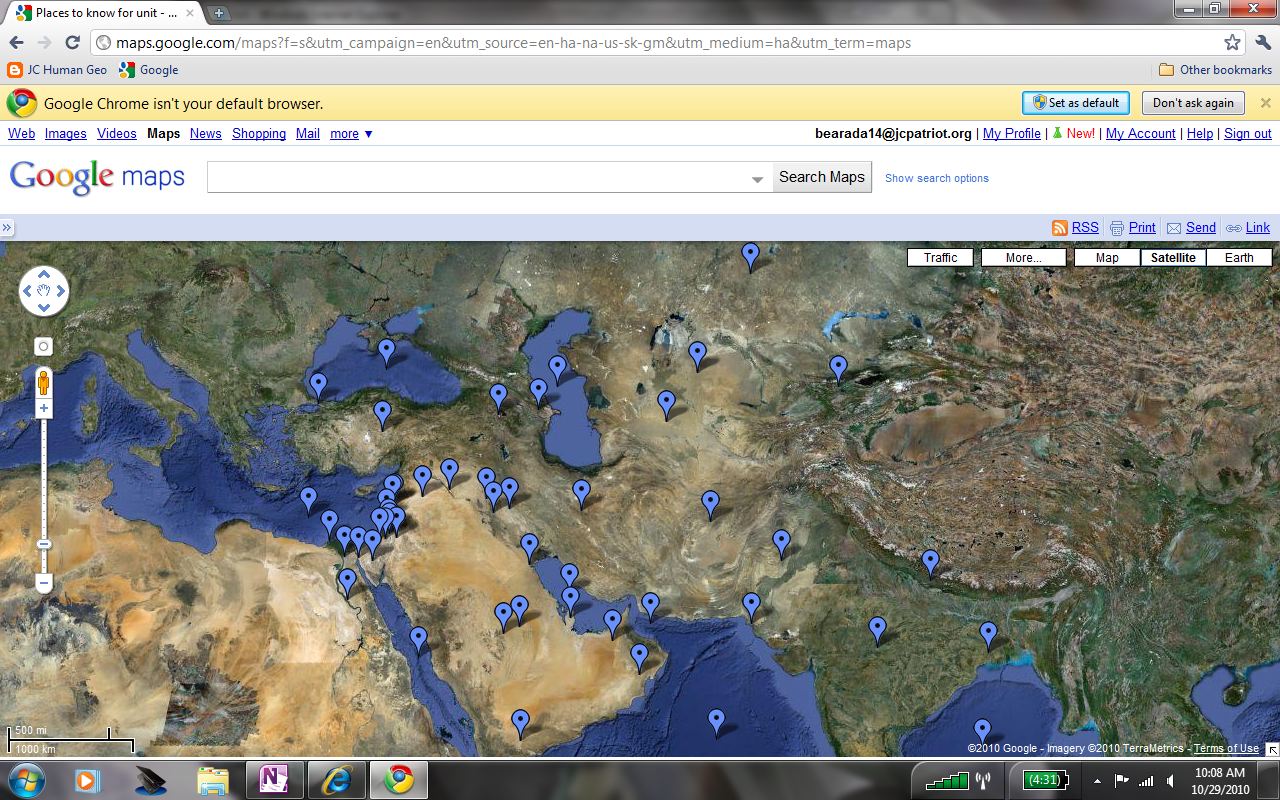Image resolution: width=1280 pixels, height=800 pixels.
Task: Open the Other bookmarks folder
Action: (1215, 70)
